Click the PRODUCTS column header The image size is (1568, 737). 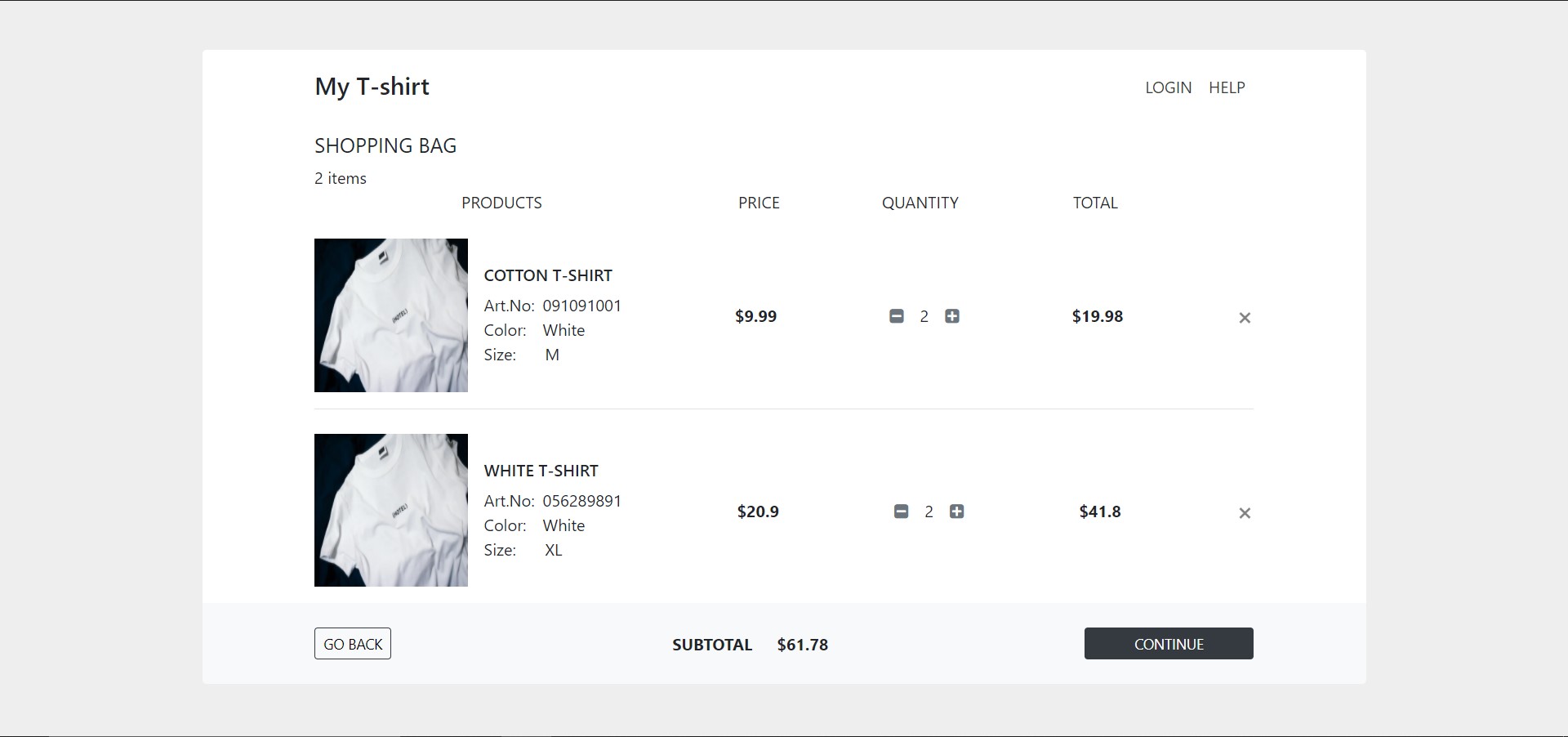pyautogui.click(x=501, y=203)
